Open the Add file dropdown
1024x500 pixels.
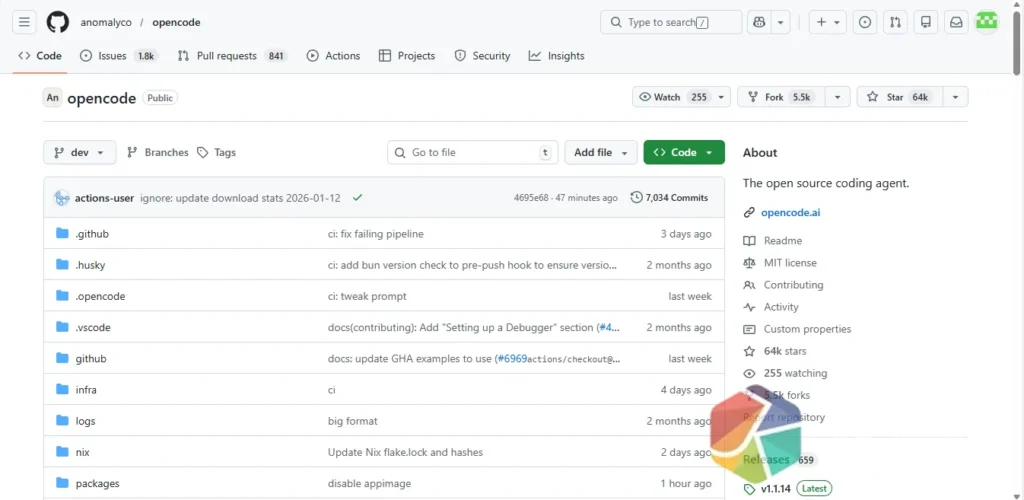point(600,152)
